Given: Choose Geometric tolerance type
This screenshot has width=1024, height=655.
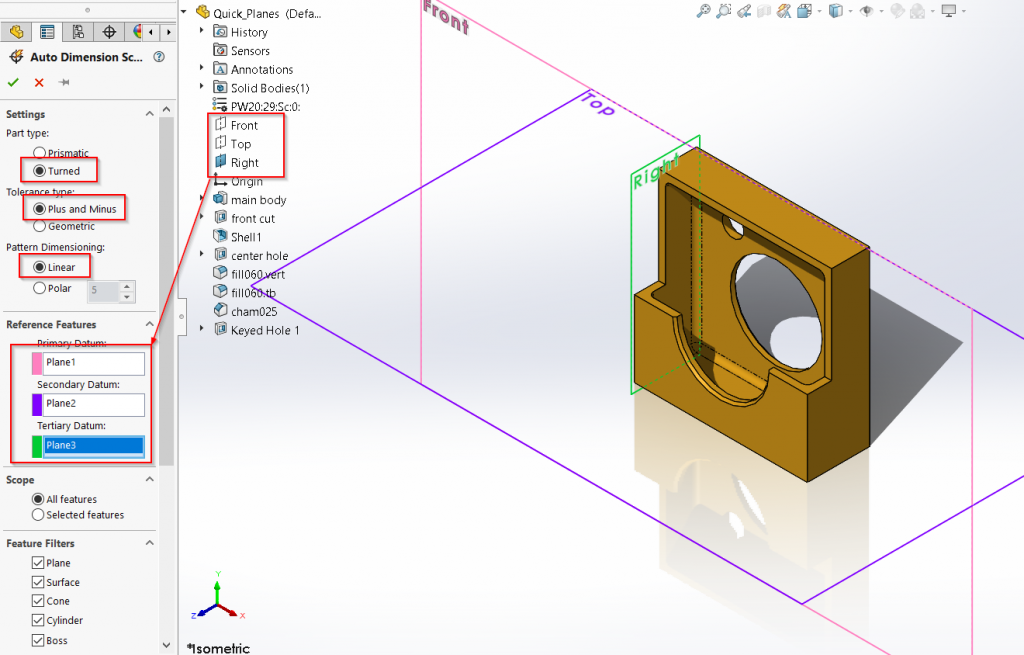Looking at the screenshot, I should click(39, 226).
